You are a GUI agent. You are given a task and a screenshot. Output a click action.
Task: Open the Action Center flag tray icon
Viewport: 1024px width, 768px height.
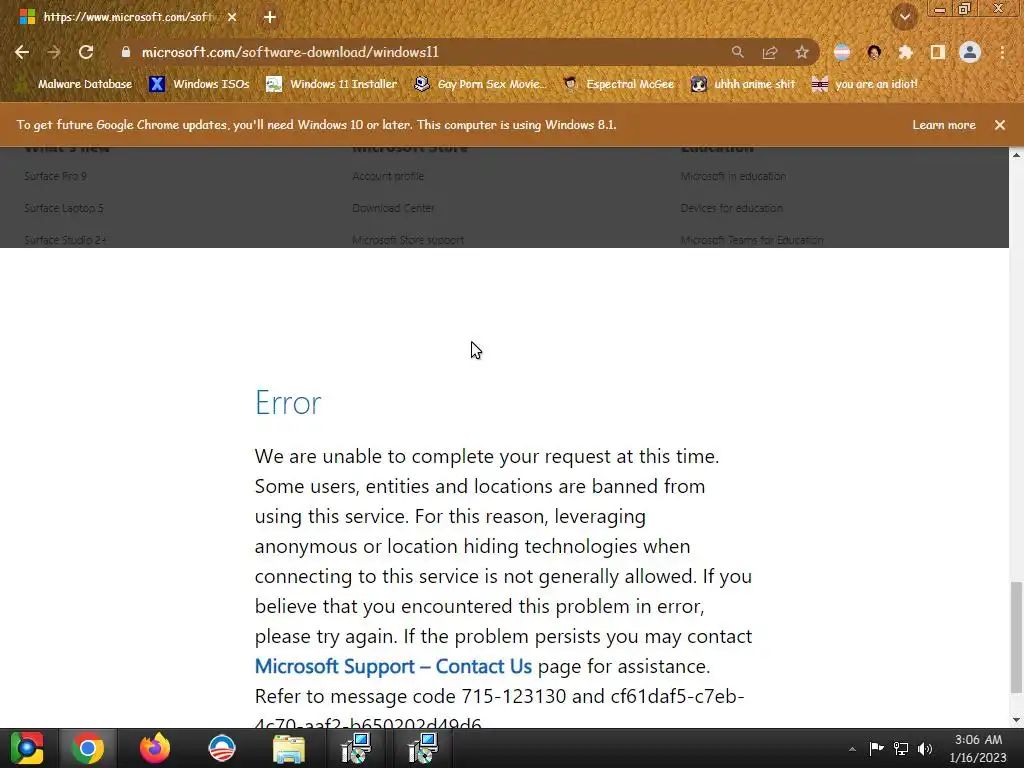876,749
